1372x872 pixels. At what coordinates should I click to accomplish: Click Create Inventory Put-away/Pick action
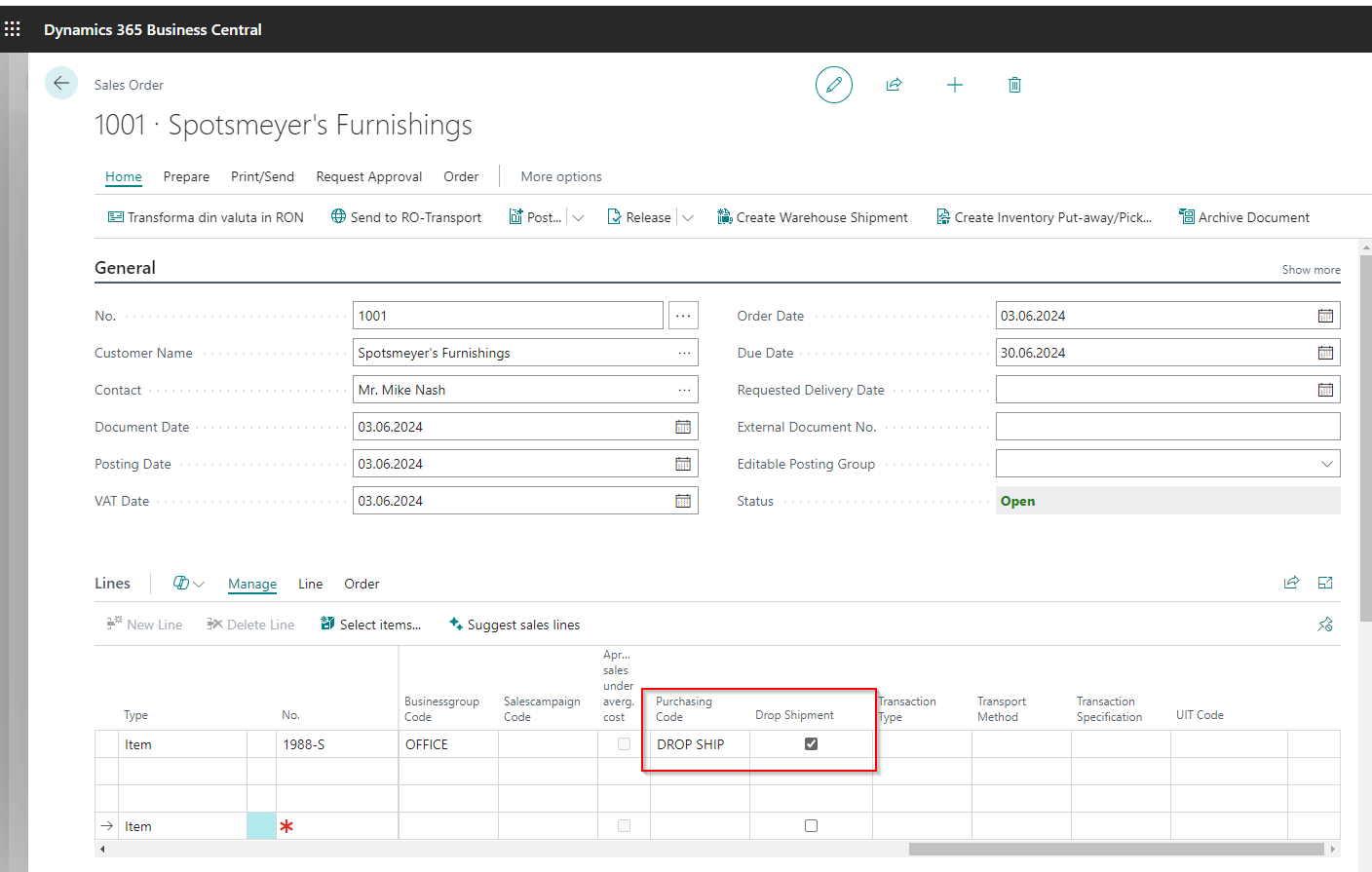[1044, 217]
